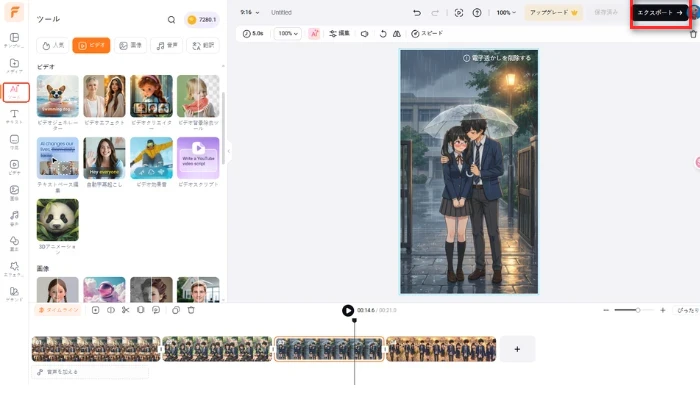Click the FlexClip orange F logo
The image size is (700, 400).
pos(14,12)
